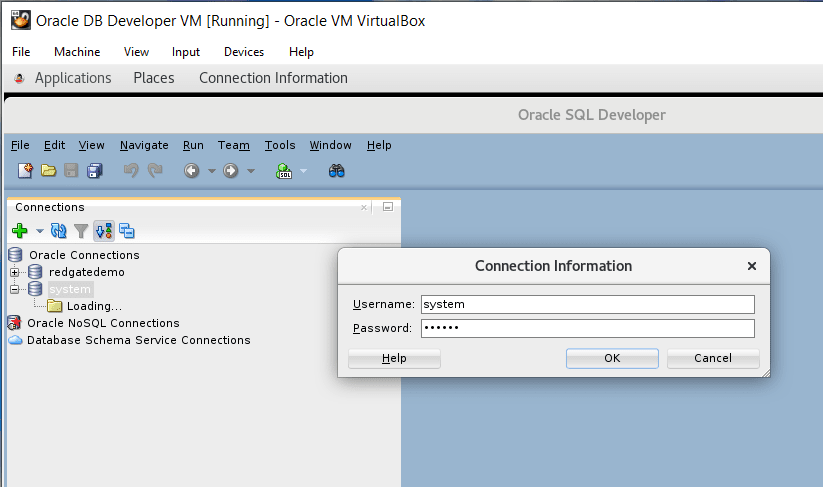This screenshot has height=487, width=823.
Task: Open the SQL Worksheet dropdown arrow
Action: [303, 171]
